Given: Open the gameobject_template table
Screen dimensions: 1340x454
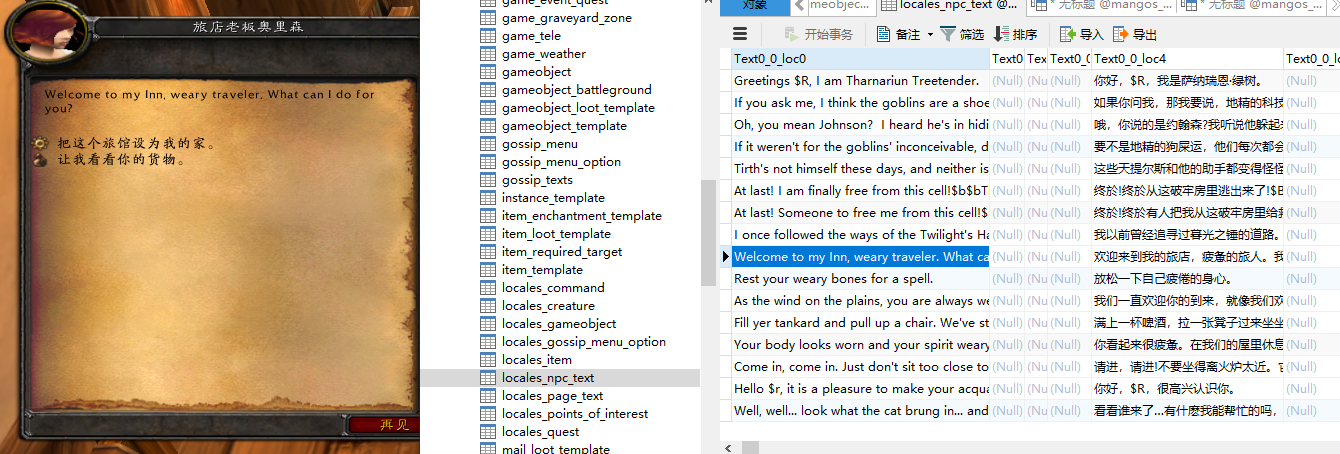Looking at the screenshot, I should tap(564, 126).
